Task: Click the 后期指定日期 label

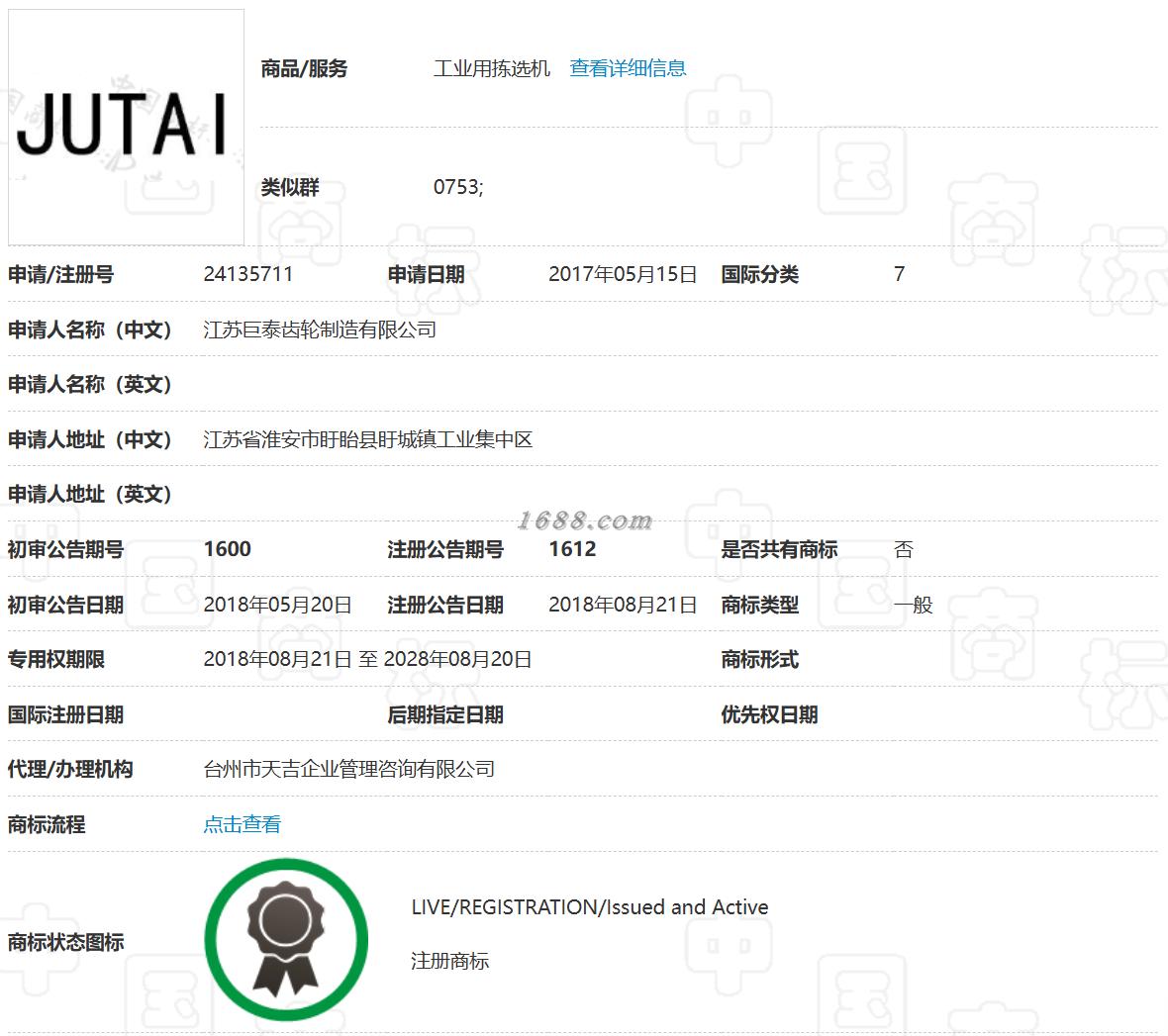Action: point(445,714)
